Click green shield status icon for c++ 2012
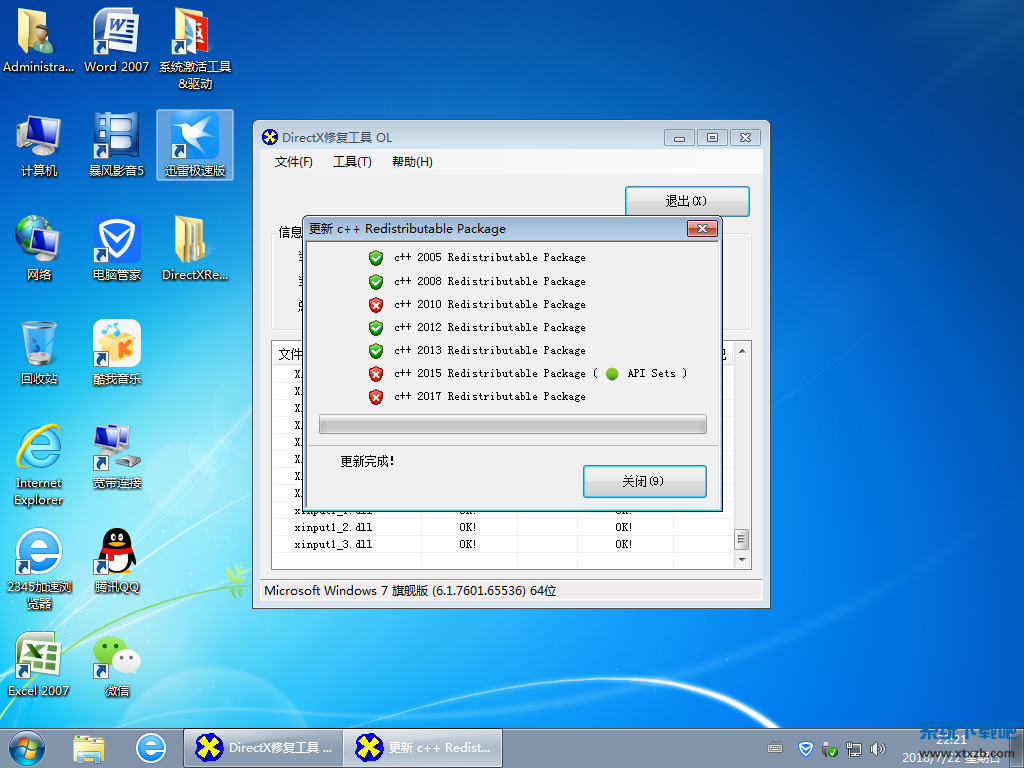Image resolution: width=1024 pixels, height=768 pixels. (376, 327)
